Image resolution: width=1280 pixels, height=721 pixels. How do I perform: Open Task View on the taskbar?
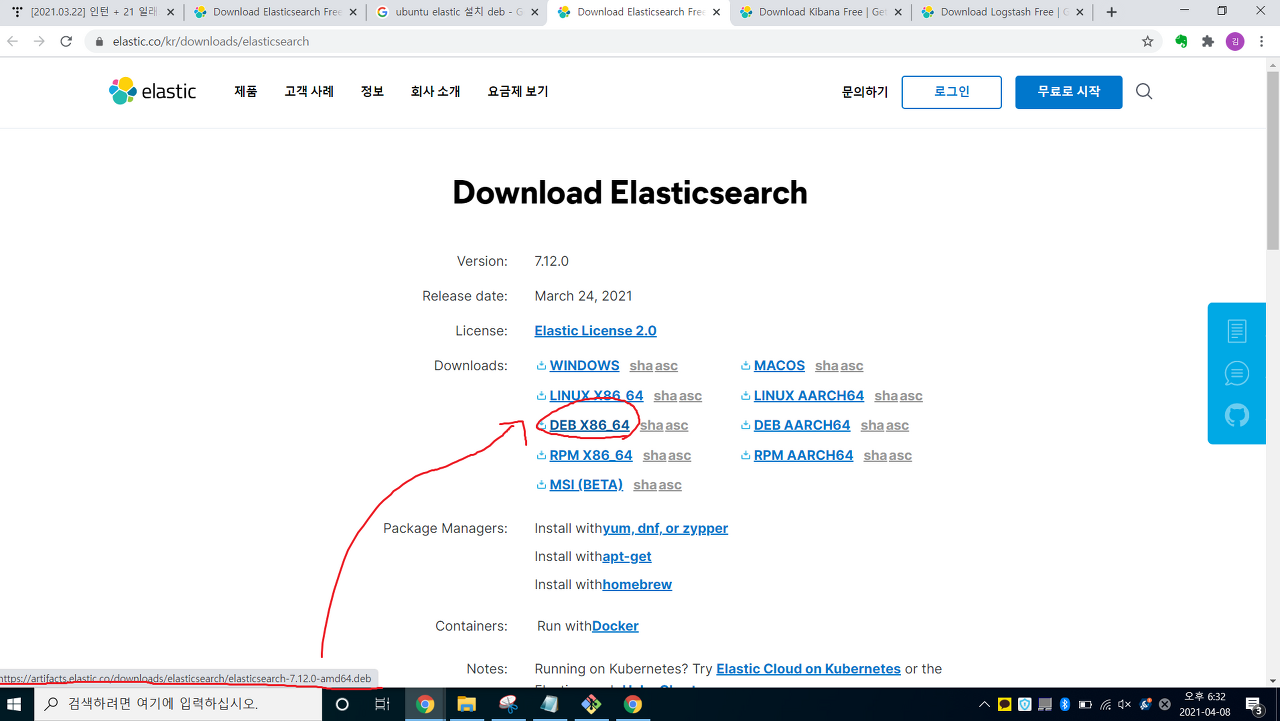382,704
